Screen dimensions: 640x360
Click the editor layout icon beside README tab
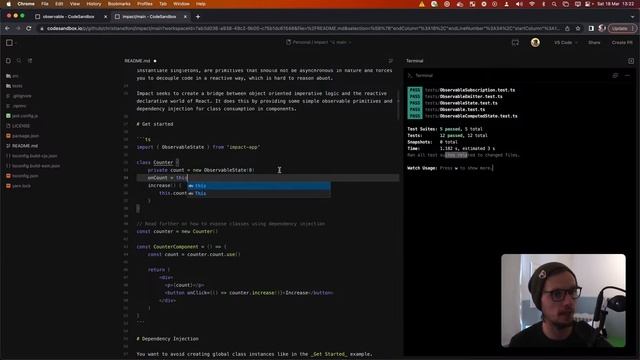[391, 61]
